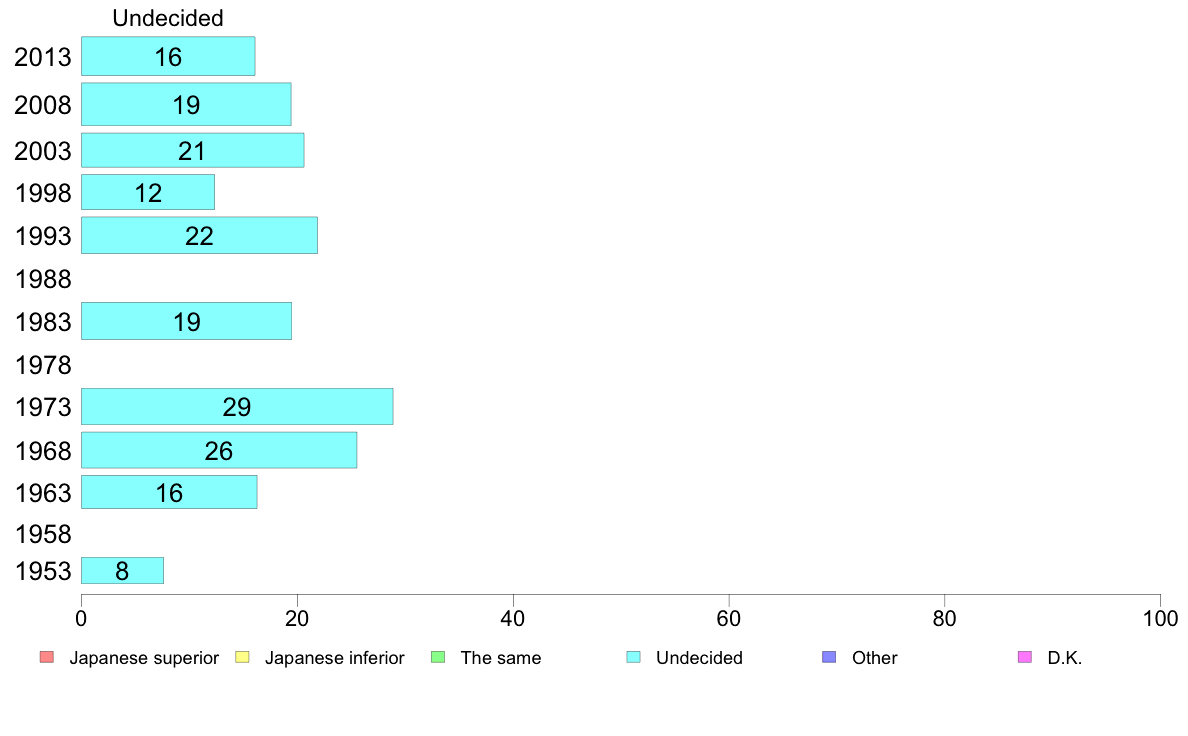This screenshot has width=1188, height=736.
Task: Select the 2013 bar showing 16
Action: [x=168, y=56]
